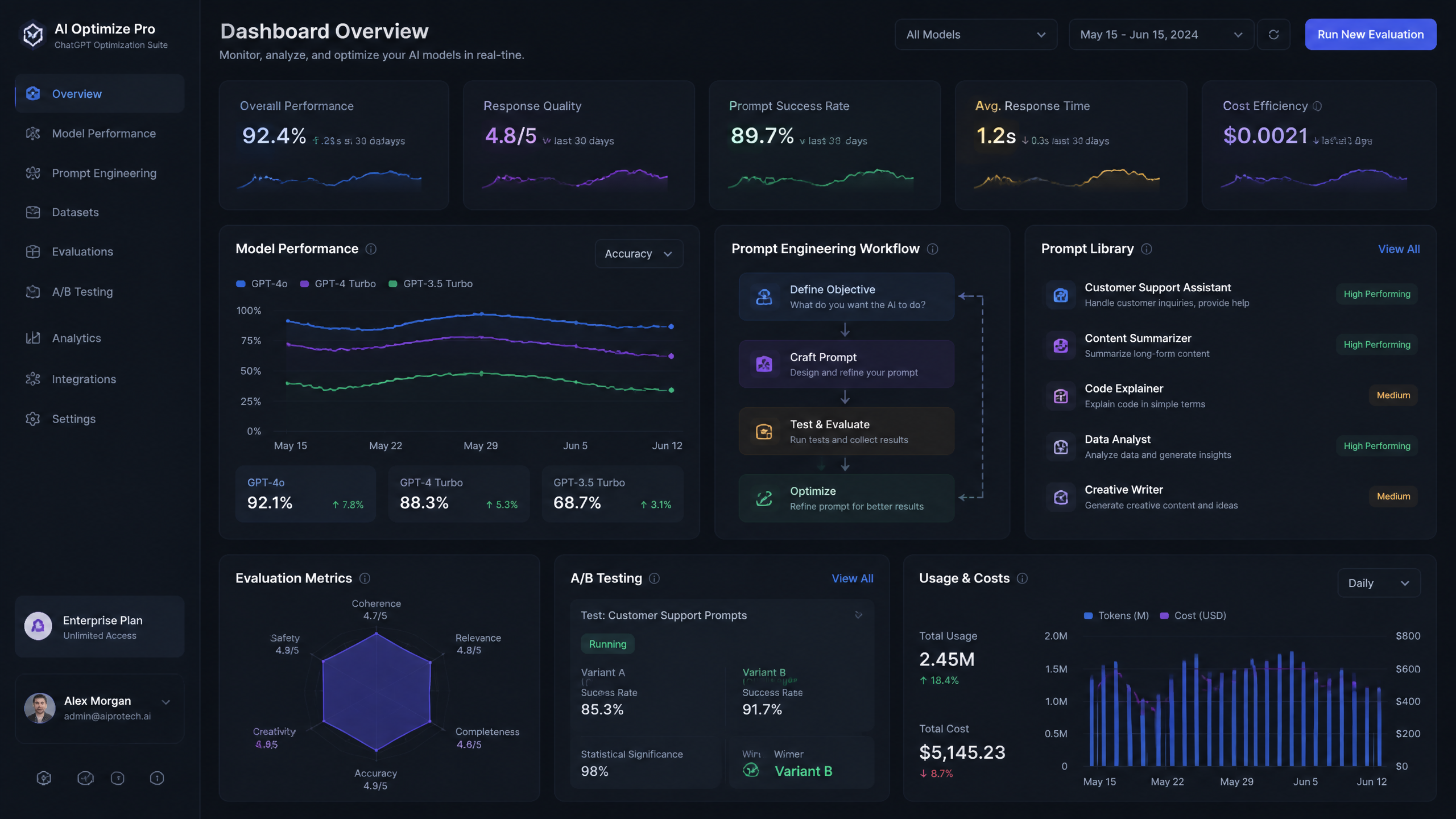Select the Test & Evaluate workflow step
The width and height of the screenshot is (1456, 819).
[846, 431]
